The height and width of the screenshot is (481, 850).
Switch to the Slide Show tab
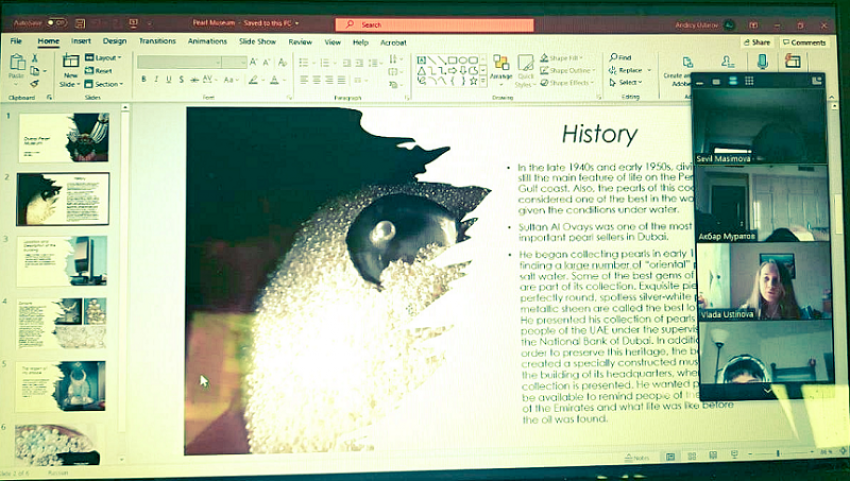pyautogui.click(x=258, y=41)
